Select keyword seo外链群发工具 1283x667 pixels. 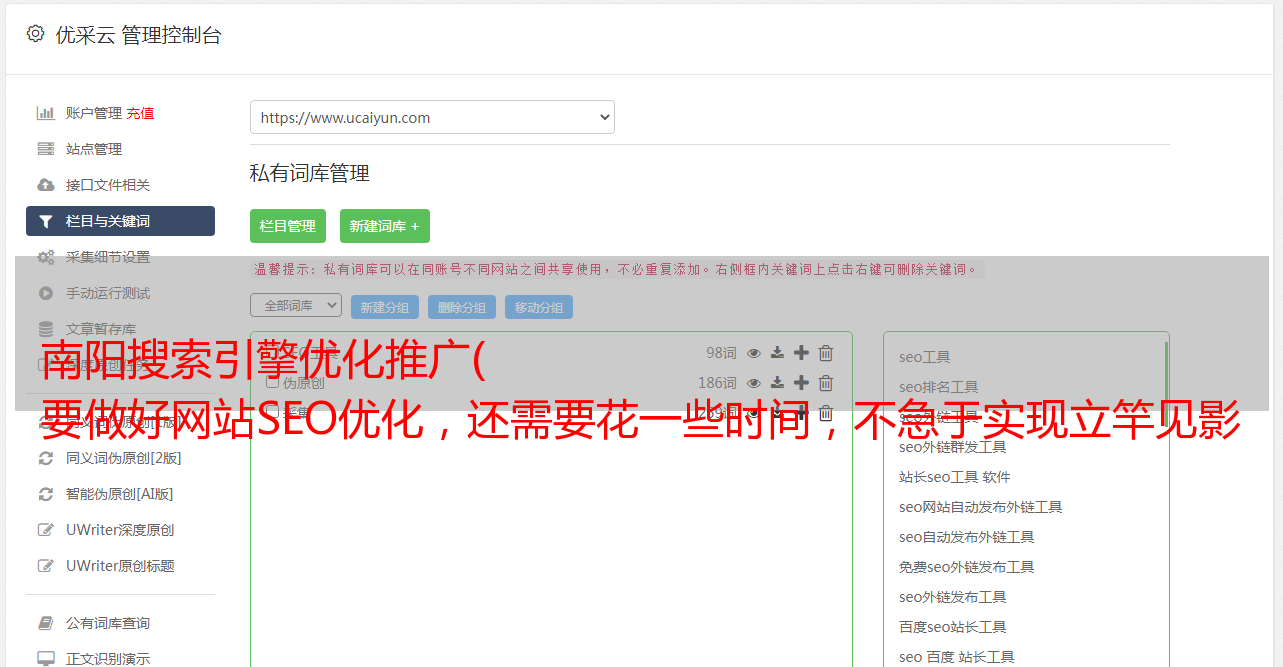coord(952,447)
